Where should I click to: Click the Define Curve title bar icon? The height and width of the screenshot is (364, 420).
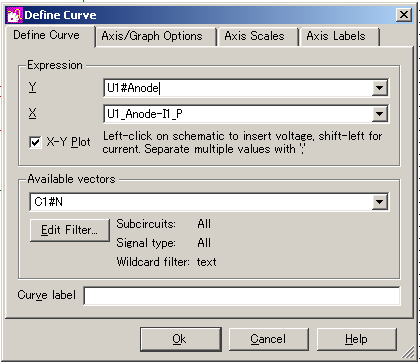15,15
